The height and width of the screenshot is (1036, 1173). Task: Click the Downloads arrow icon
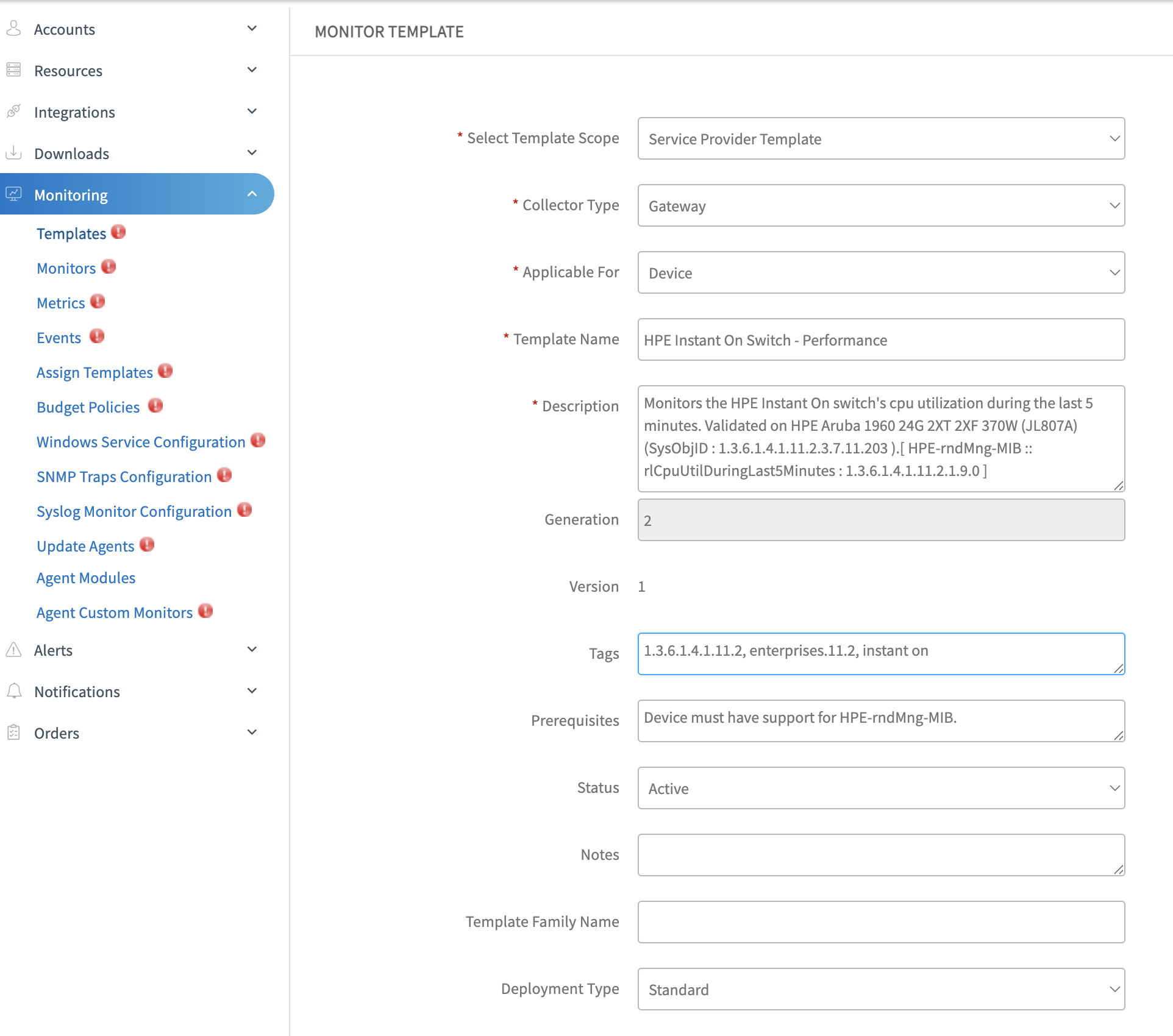(13, 153)
